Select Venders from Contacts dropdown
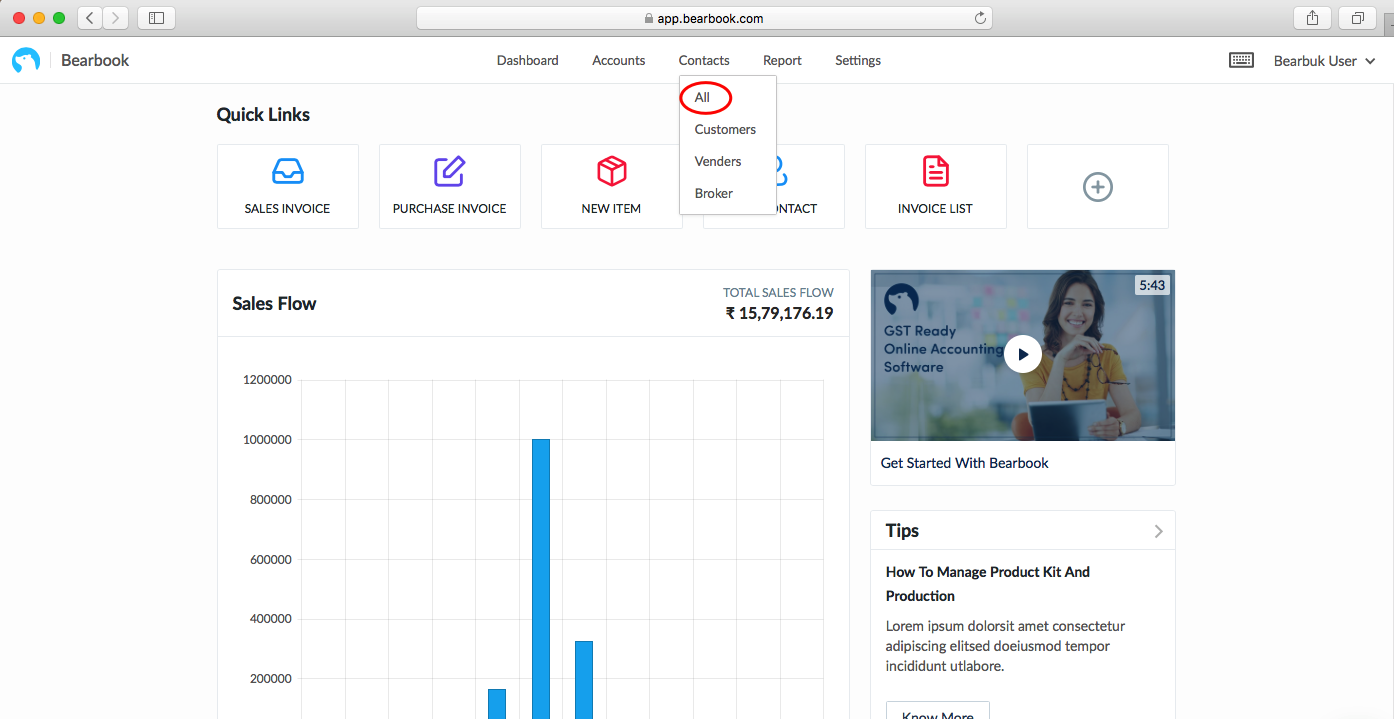1394x719 pixels. [x=718, y=161]
